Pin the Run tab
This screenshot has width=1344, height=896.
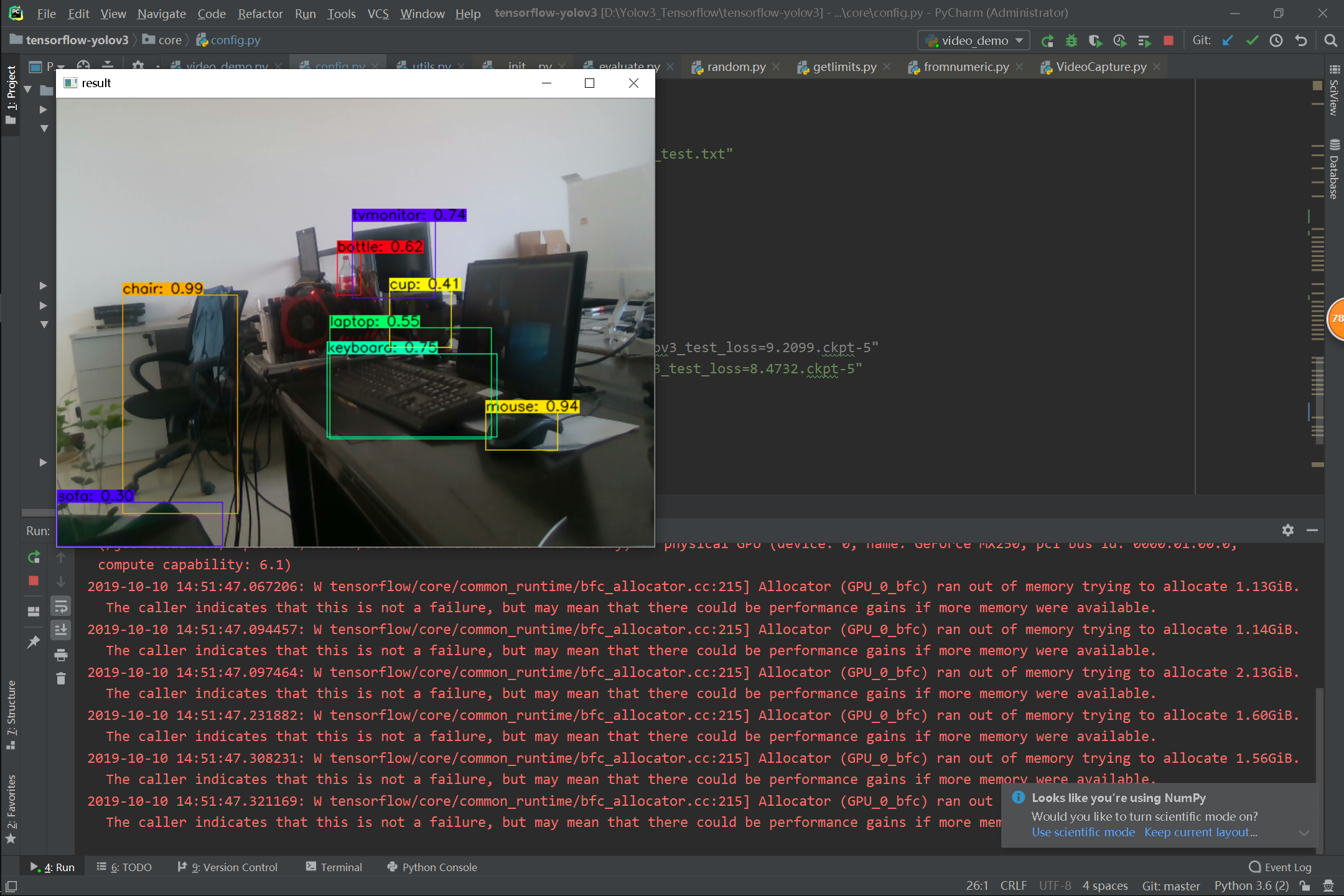34,642
